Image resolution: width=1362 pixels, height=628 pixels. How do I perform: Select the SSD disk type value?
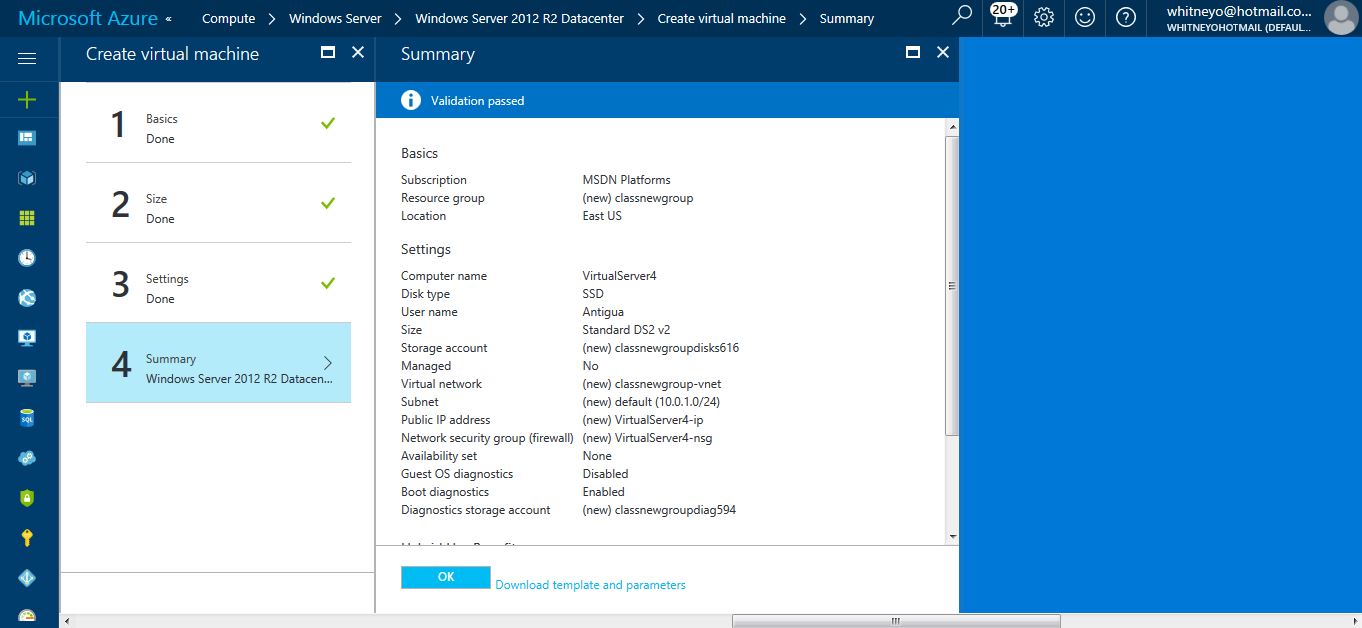(593, 294)
